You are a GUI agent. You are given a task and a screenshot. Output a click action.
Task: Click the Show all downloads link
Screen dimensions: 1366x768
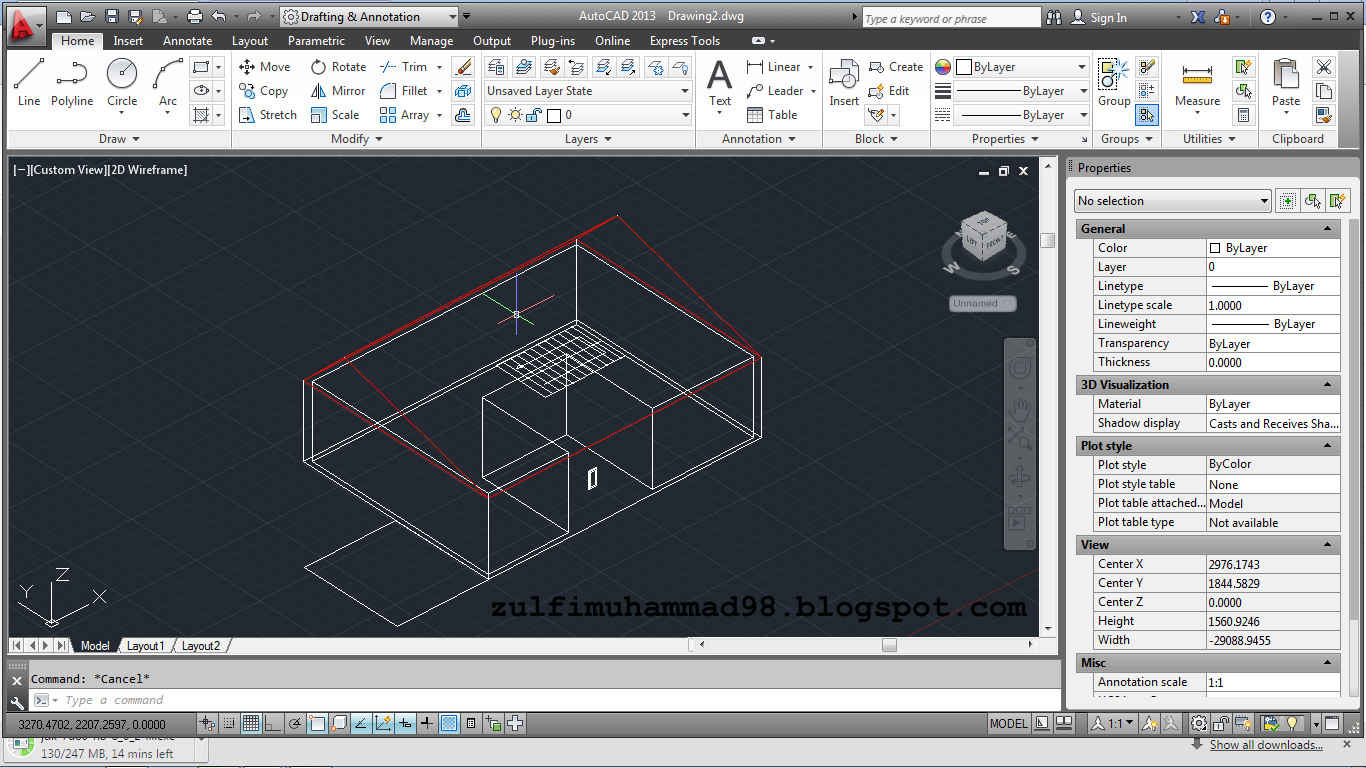1266,744
